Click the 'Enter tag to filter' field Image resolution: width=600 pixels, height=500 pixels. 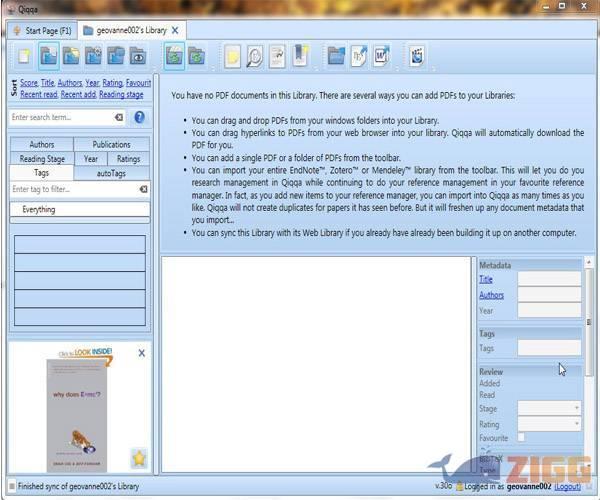(72, 188)
